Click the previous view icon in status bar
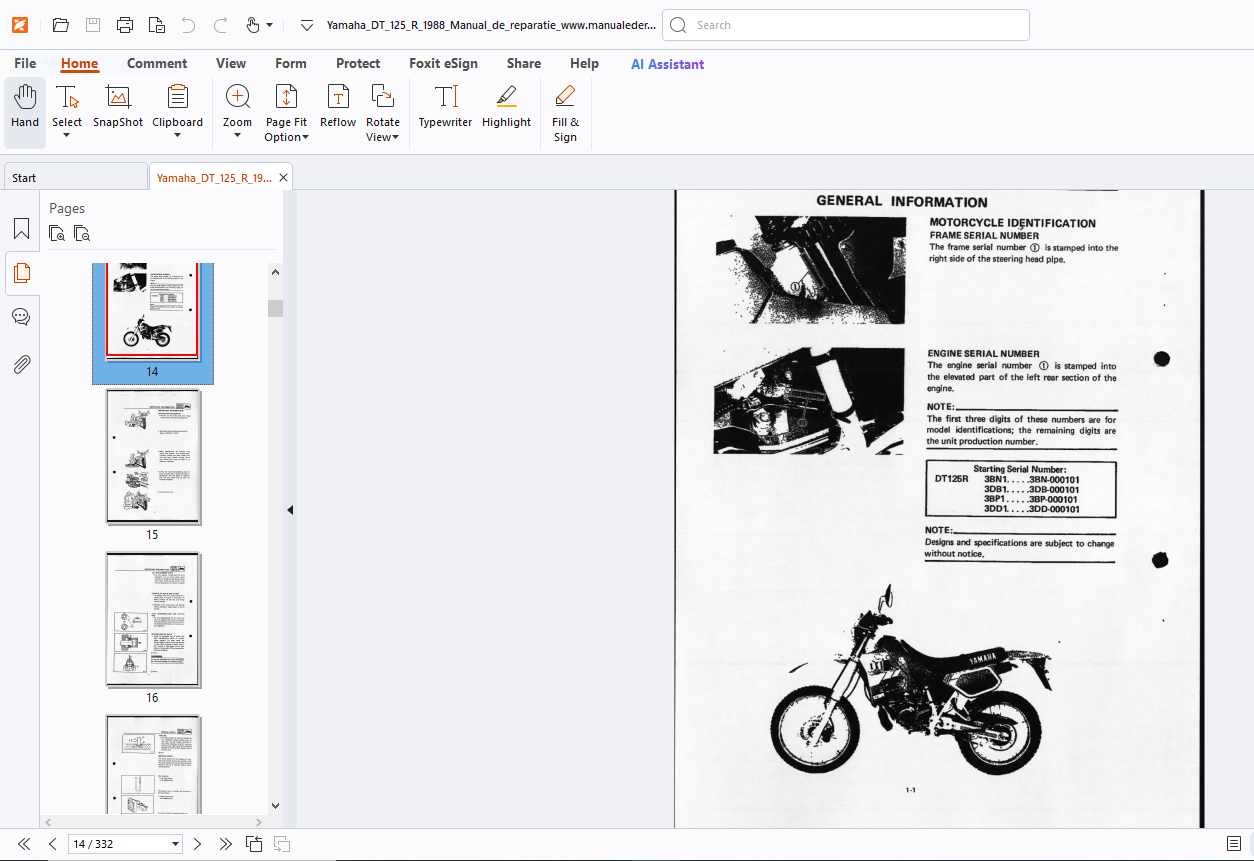 pos(254,844)
